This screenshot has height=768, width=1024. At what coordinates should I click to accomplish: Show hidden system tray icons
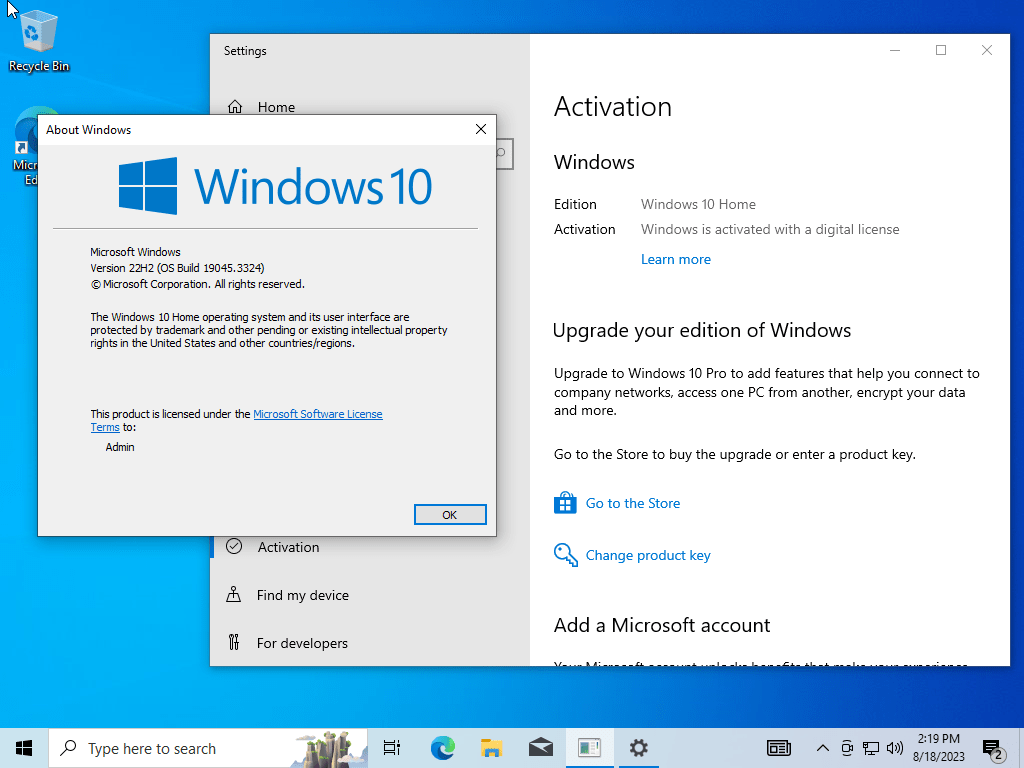pyautogui.click(x=823, y=748)
